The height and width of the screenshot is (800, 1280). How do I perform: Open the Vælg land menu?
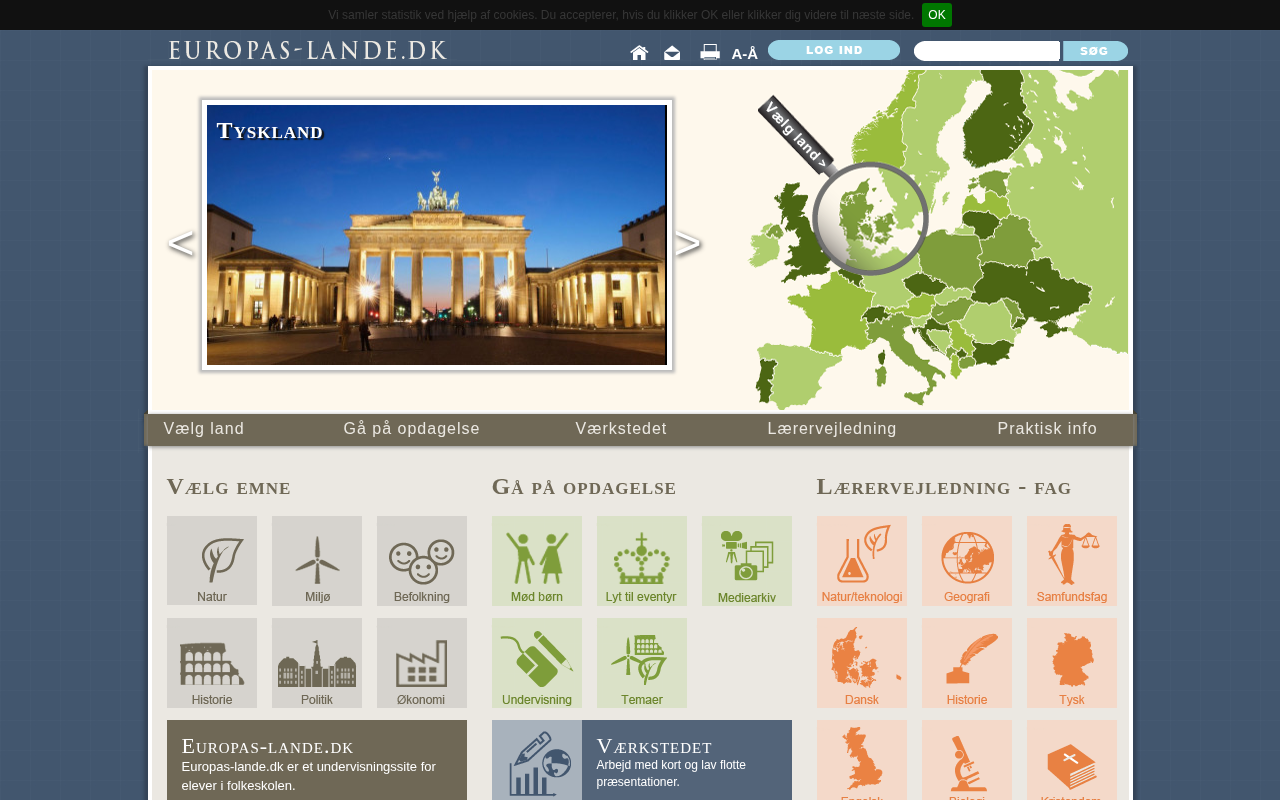click(204, 429)
